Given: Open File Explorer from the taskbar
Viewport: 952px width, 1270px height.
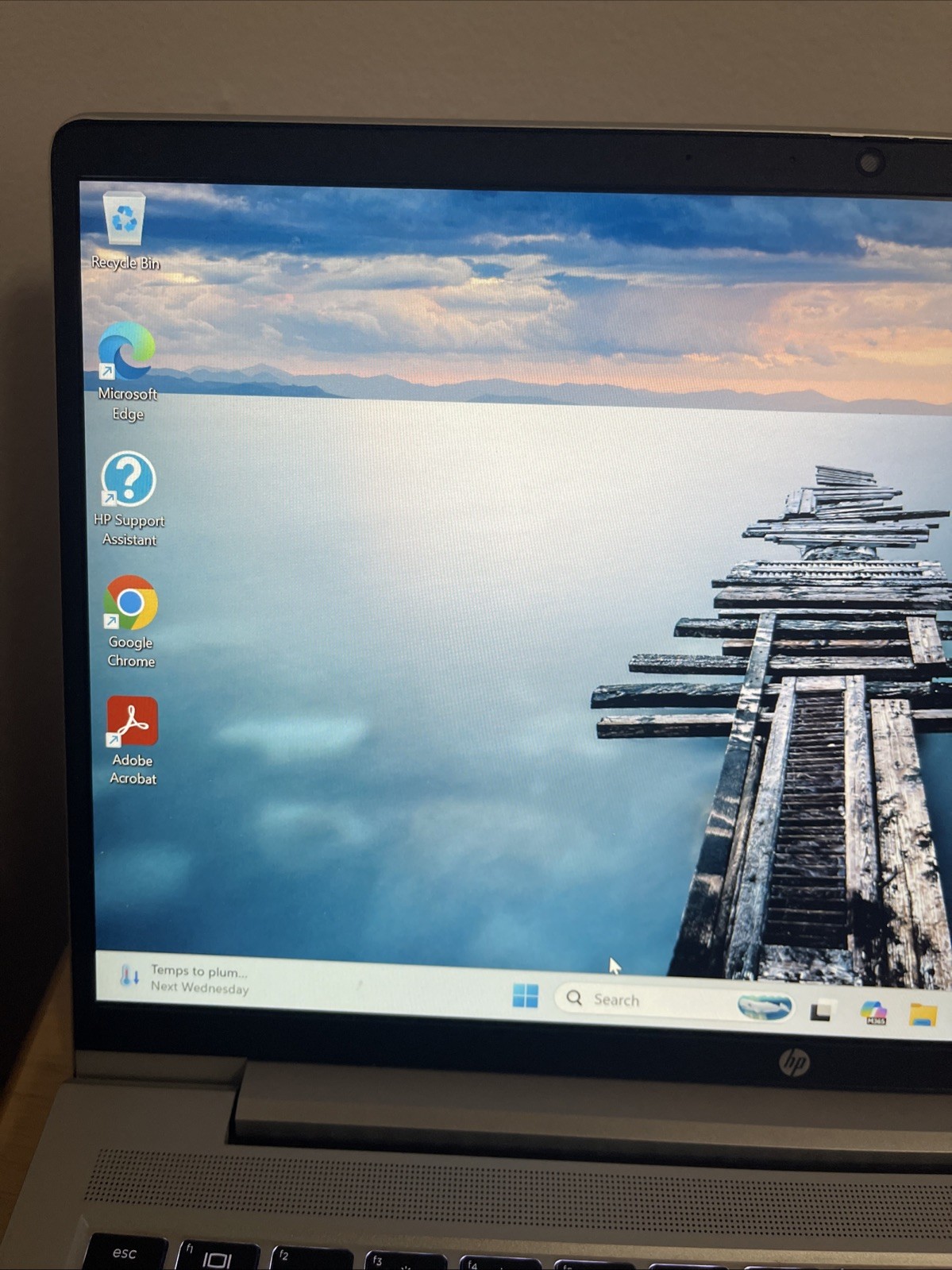Looking at the screenshot, I should coord(923,1013).
